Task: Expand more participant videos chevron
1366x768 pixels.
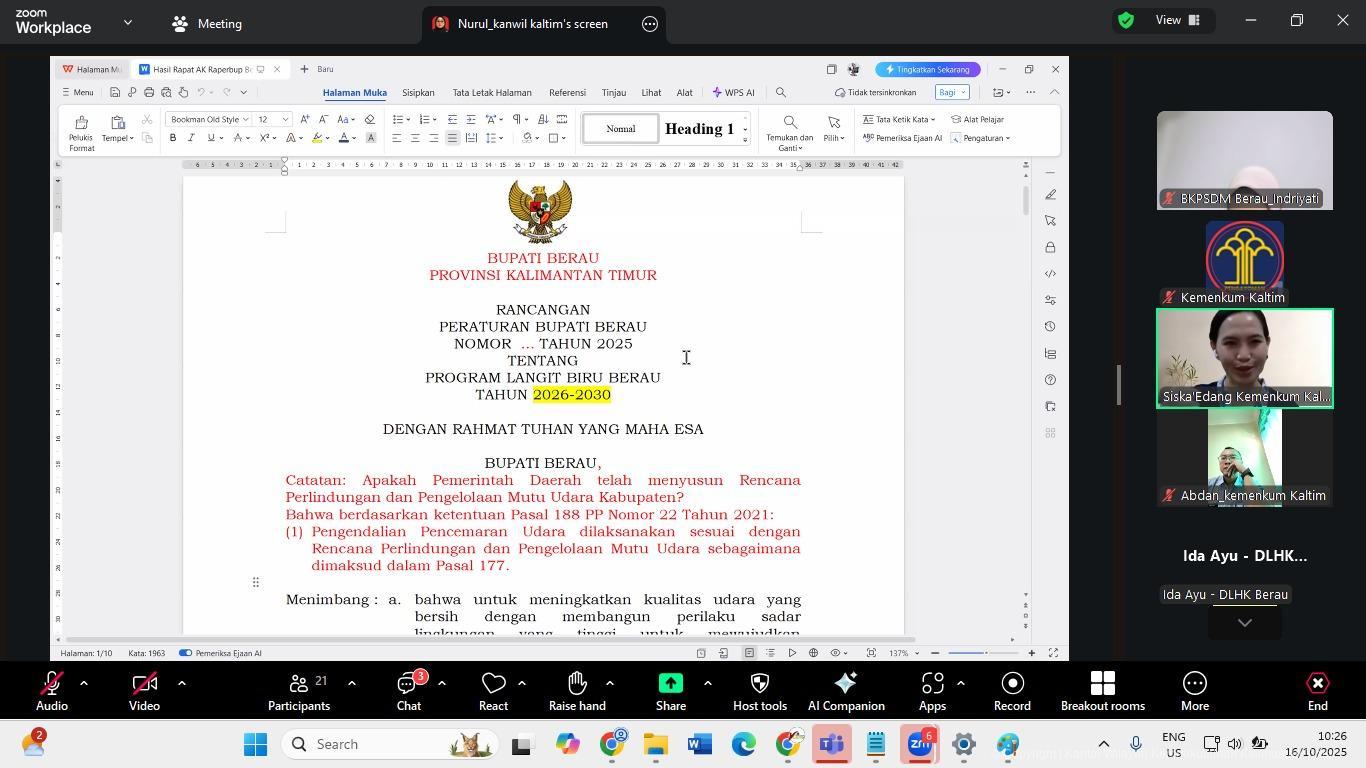Action: (x=1244, y=623)
